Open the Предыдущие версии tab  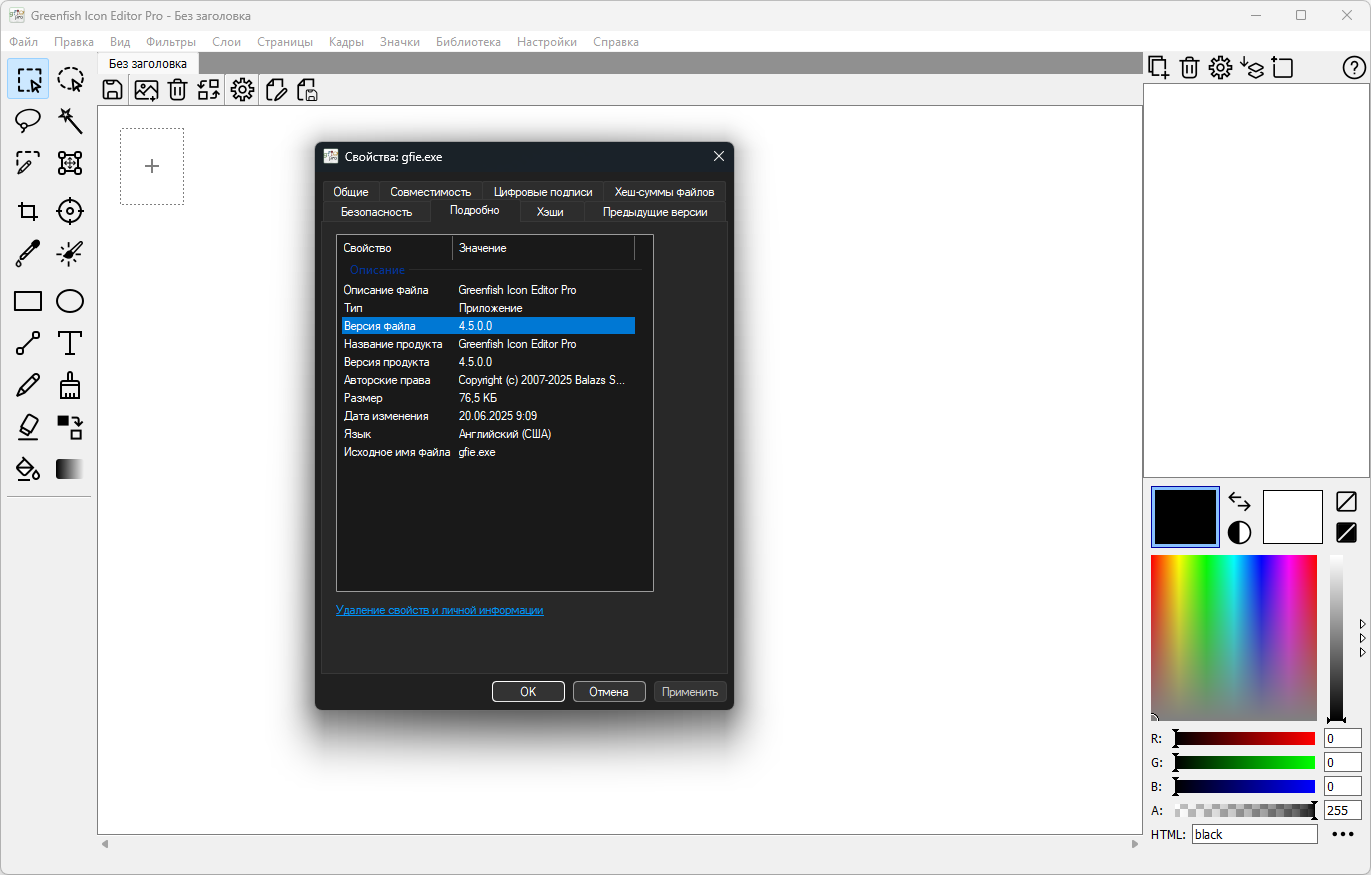coord(655,212)
